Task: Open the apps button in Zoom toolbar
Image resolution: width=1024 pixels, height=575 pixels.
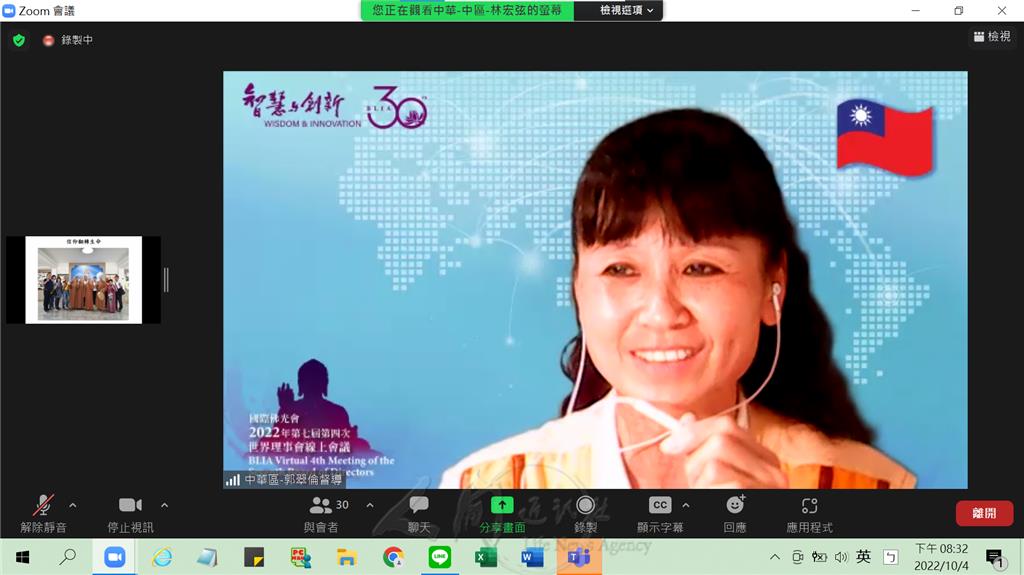Action: pos(809,513)
